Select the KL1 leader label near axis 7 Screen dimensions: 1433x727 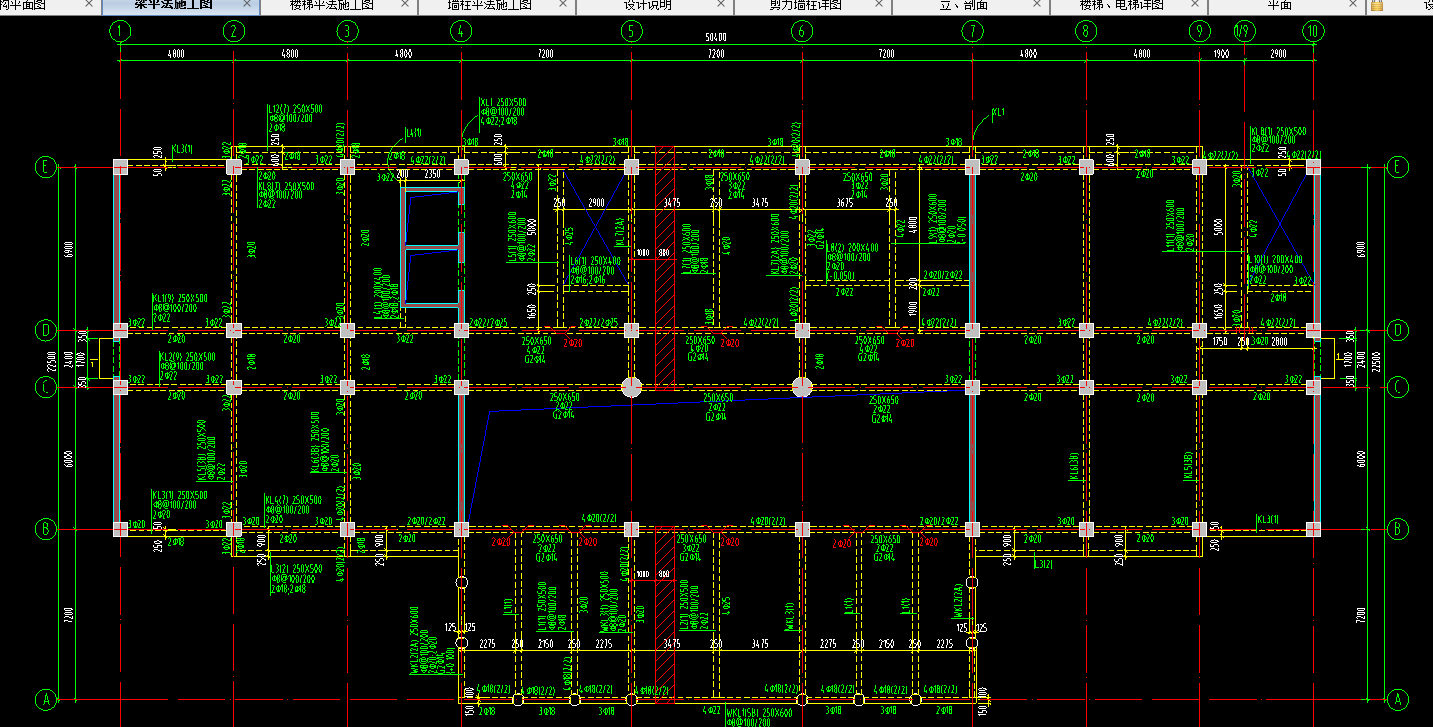998,112
